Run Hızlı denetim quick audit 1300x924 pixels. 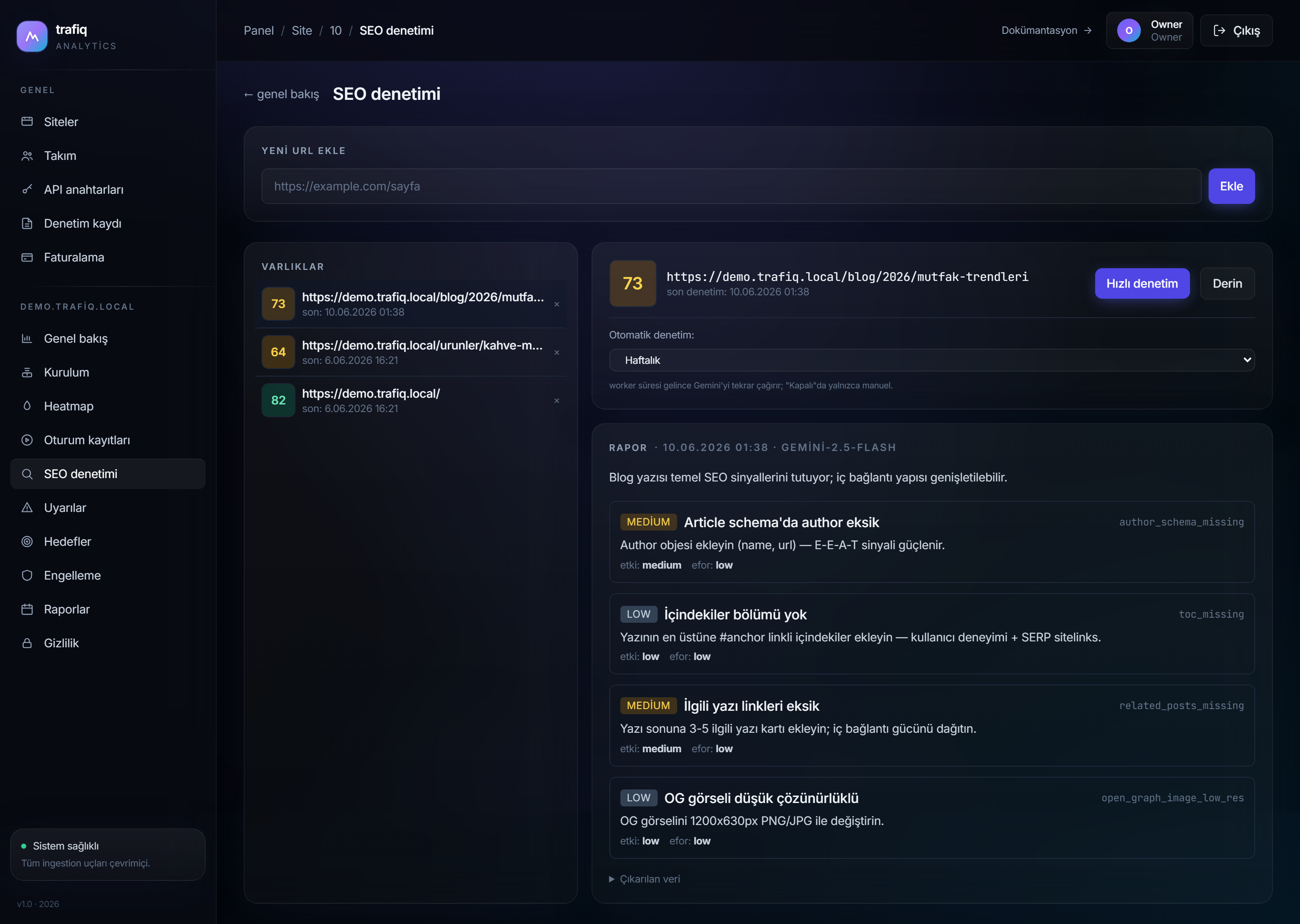[1142, 283]
